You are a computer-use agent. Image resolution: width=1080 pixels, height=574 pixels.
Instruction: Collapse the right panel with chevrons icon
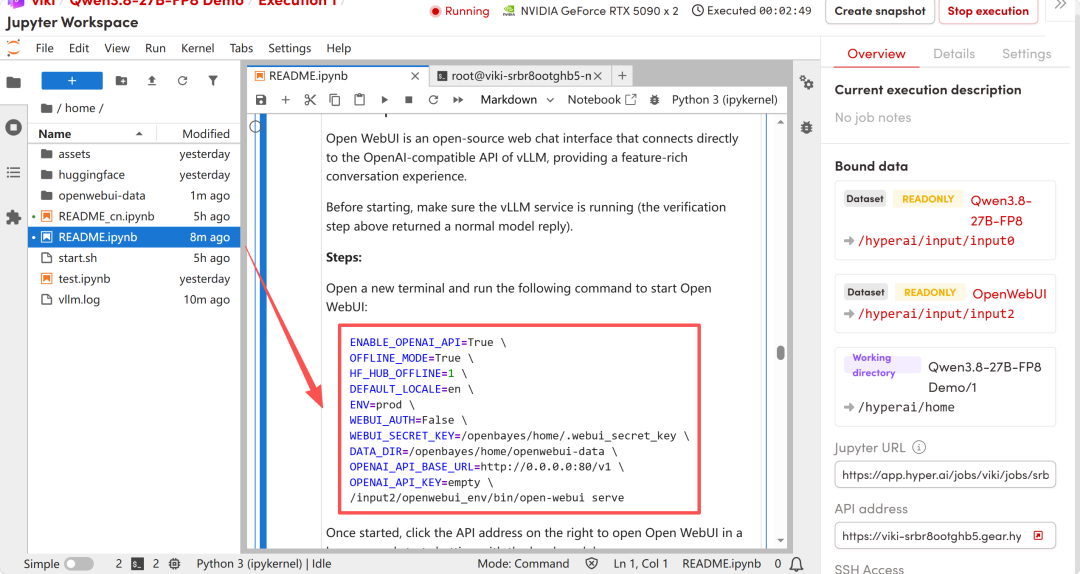[x=1061, y=6]
